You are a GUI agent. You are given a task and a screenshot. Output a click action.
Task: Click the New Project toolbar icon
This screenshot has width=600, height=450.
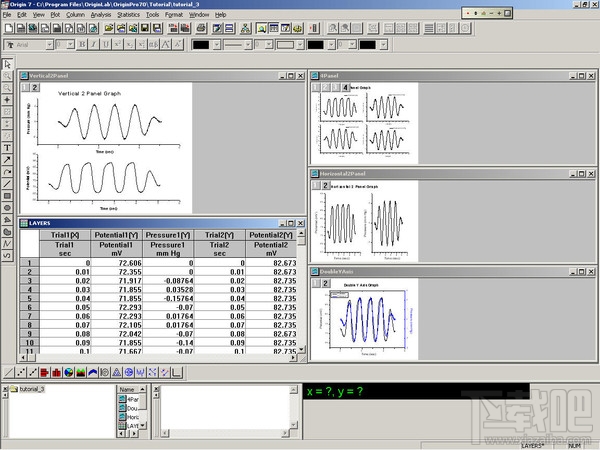(x=8, y=29)
